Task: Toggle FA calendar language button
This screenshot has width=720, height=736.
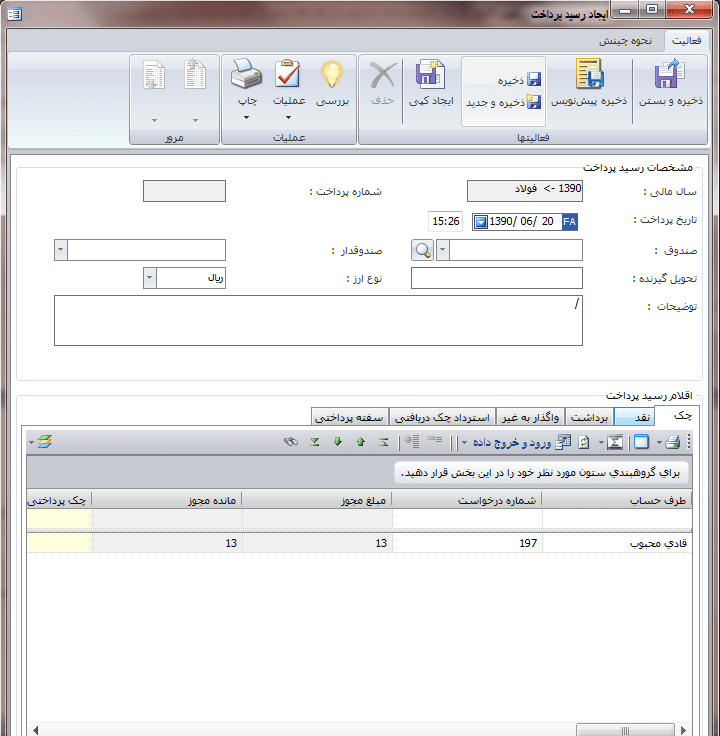Action: click(x=570, y=221)
